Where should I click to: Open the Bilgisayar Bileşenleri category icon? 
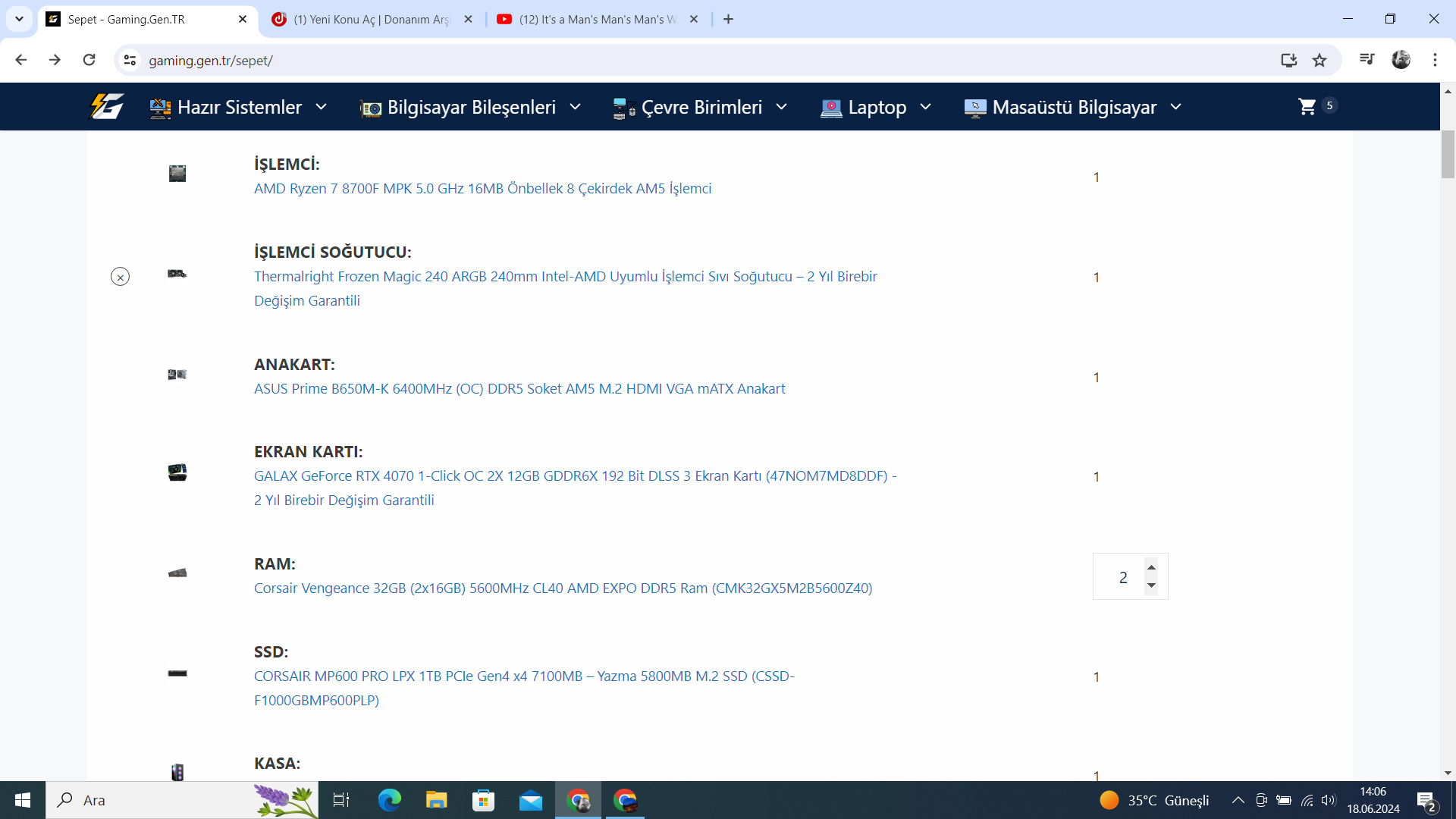click(370, 108)
